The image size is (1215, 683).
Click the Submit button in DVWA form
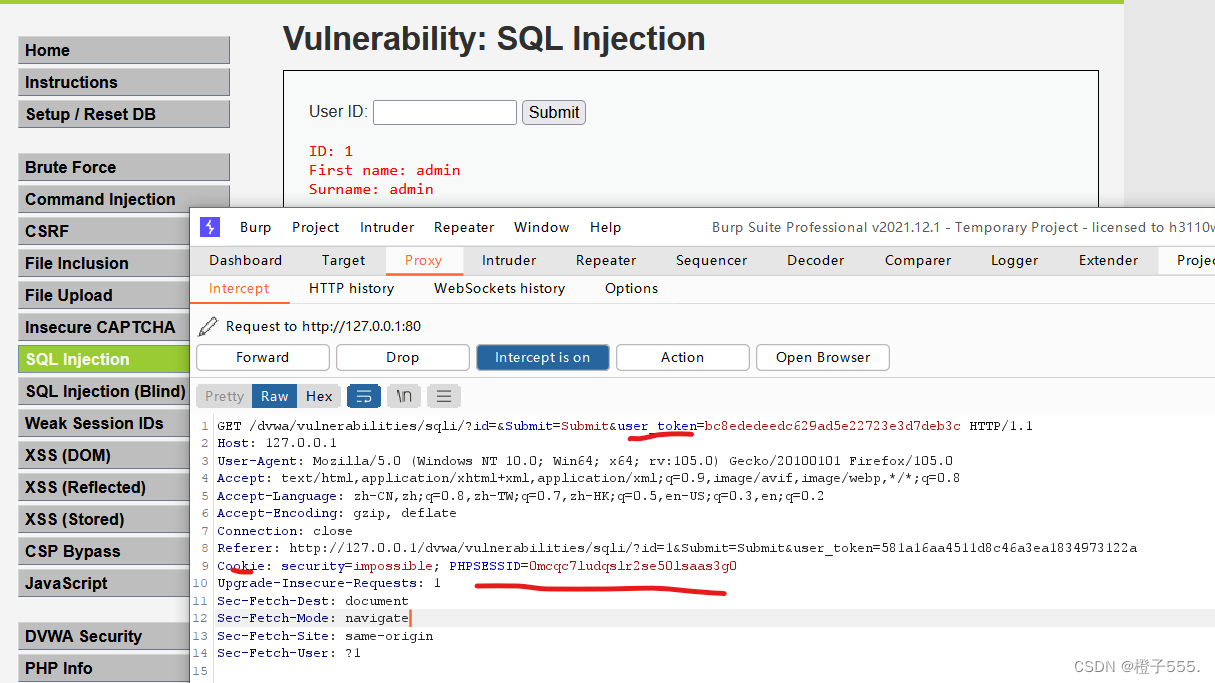[553, 112]
